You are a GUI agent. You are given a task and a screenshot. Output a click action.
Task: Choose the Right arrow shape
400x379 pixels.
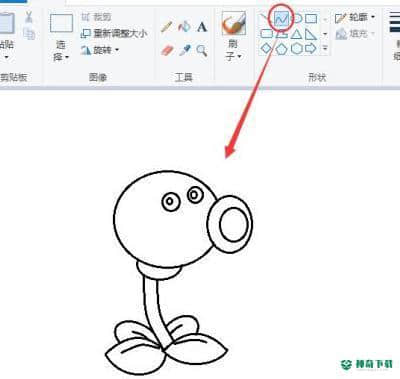pos(311,49)
